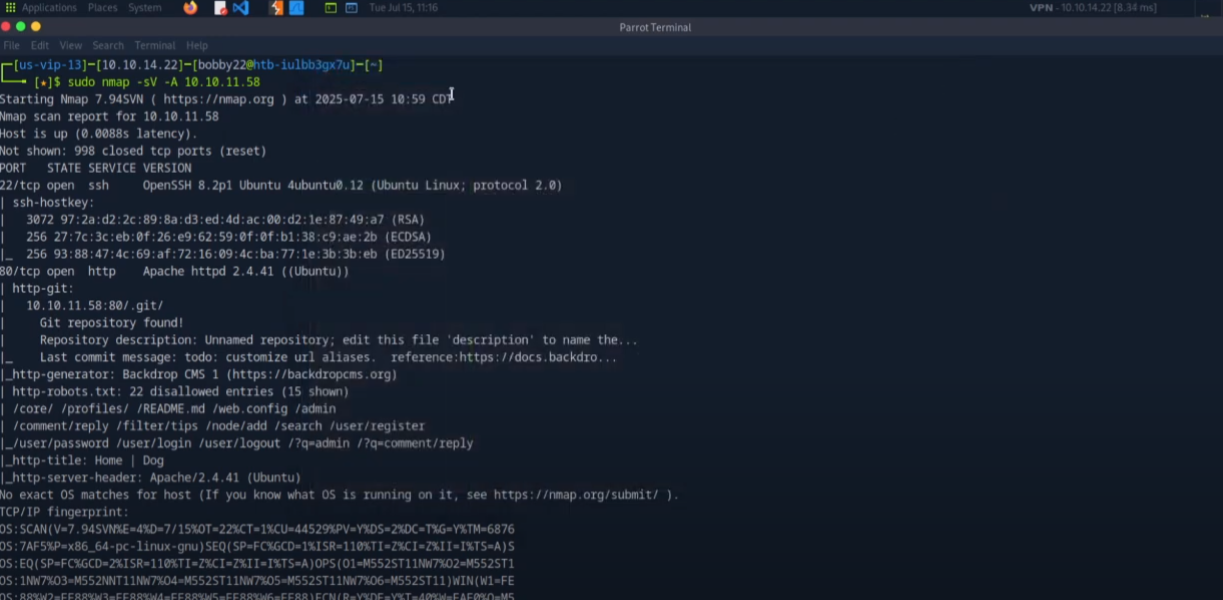Click the Parrot Terminal window title
1223x600 pixels.
tap(655, 27)
